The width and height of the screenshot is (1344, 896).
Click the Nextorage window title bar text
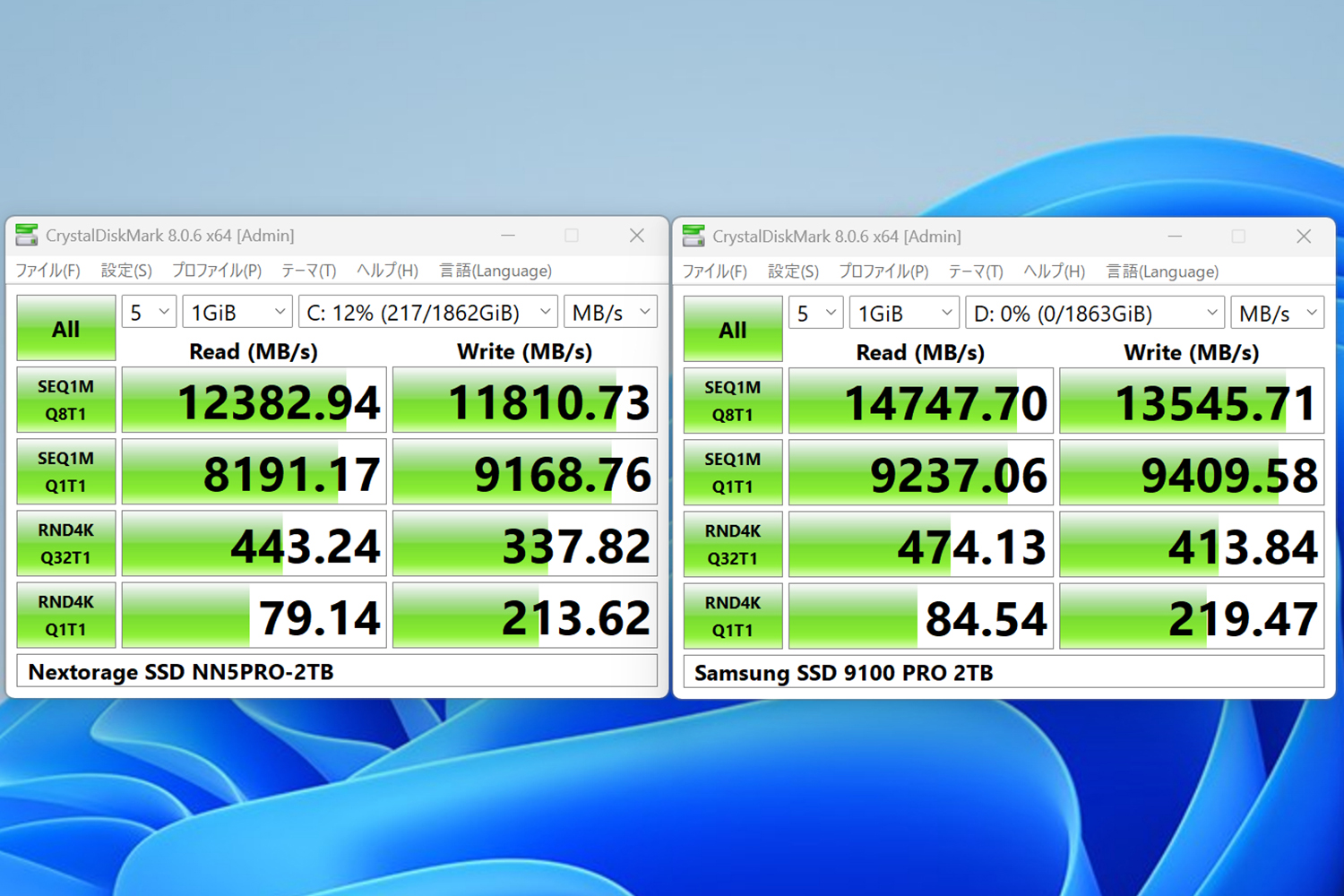point(170,236)
